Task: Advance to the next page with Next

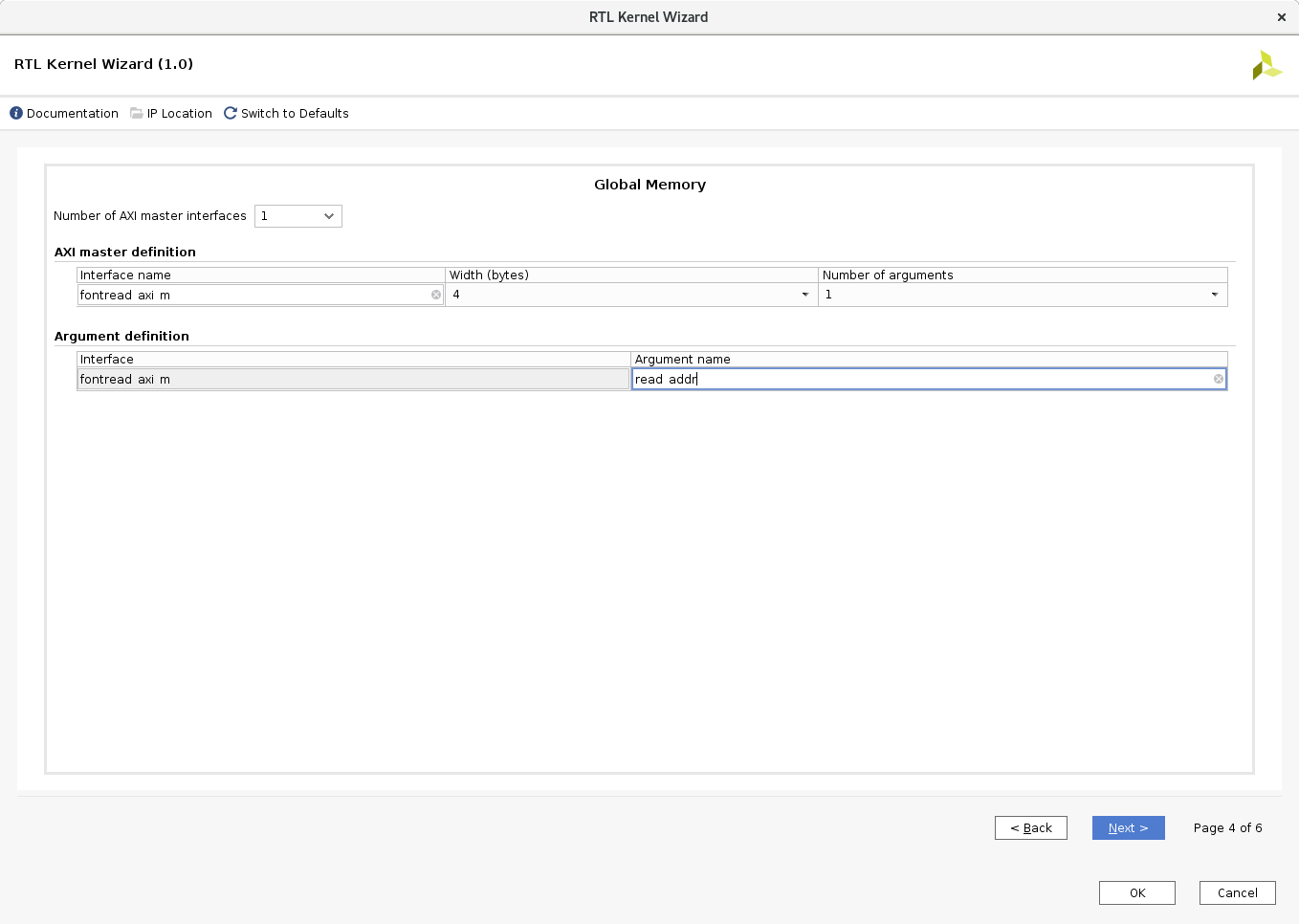Action: pyautogui.click(x=1128, y=827)
